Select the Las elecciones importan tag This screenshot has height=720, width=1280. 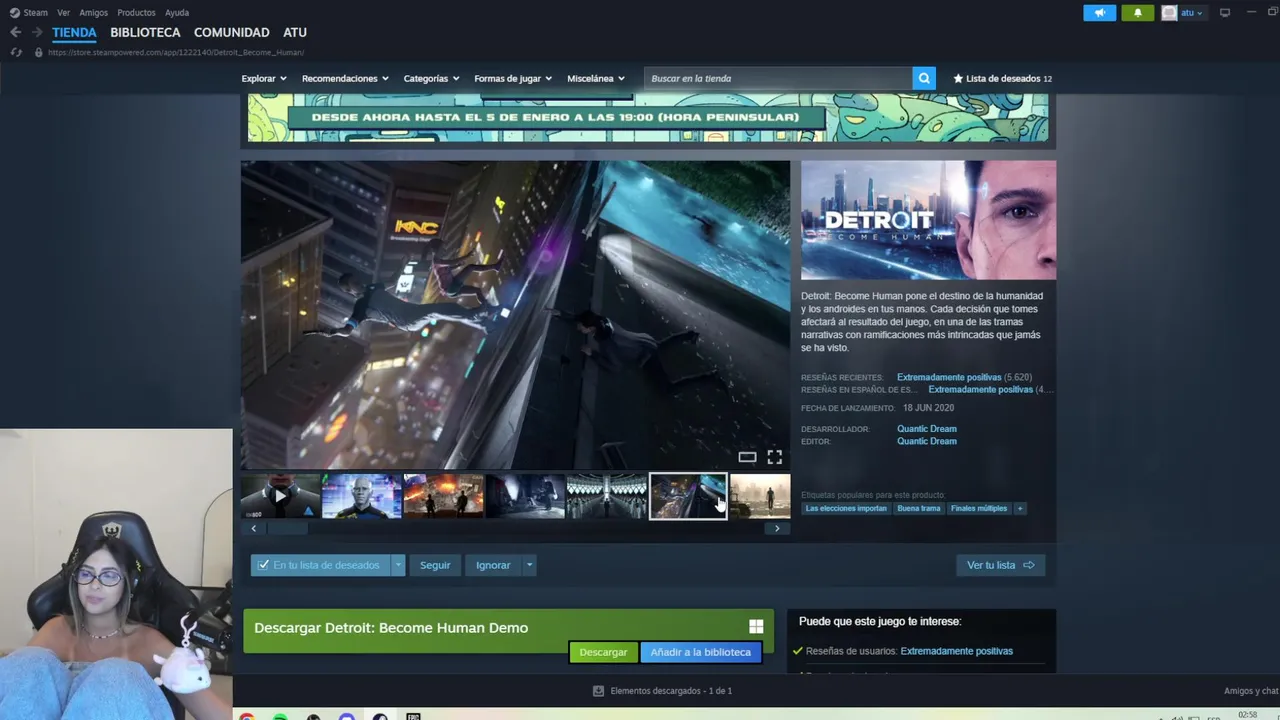(x=846, y=508)
